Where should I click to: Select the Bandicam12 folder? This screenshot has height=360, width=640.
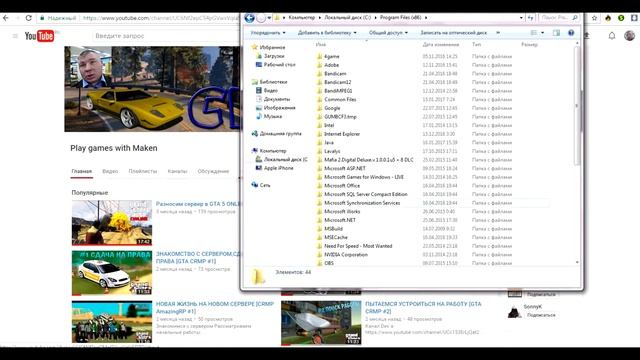click(x=338, y=82)
